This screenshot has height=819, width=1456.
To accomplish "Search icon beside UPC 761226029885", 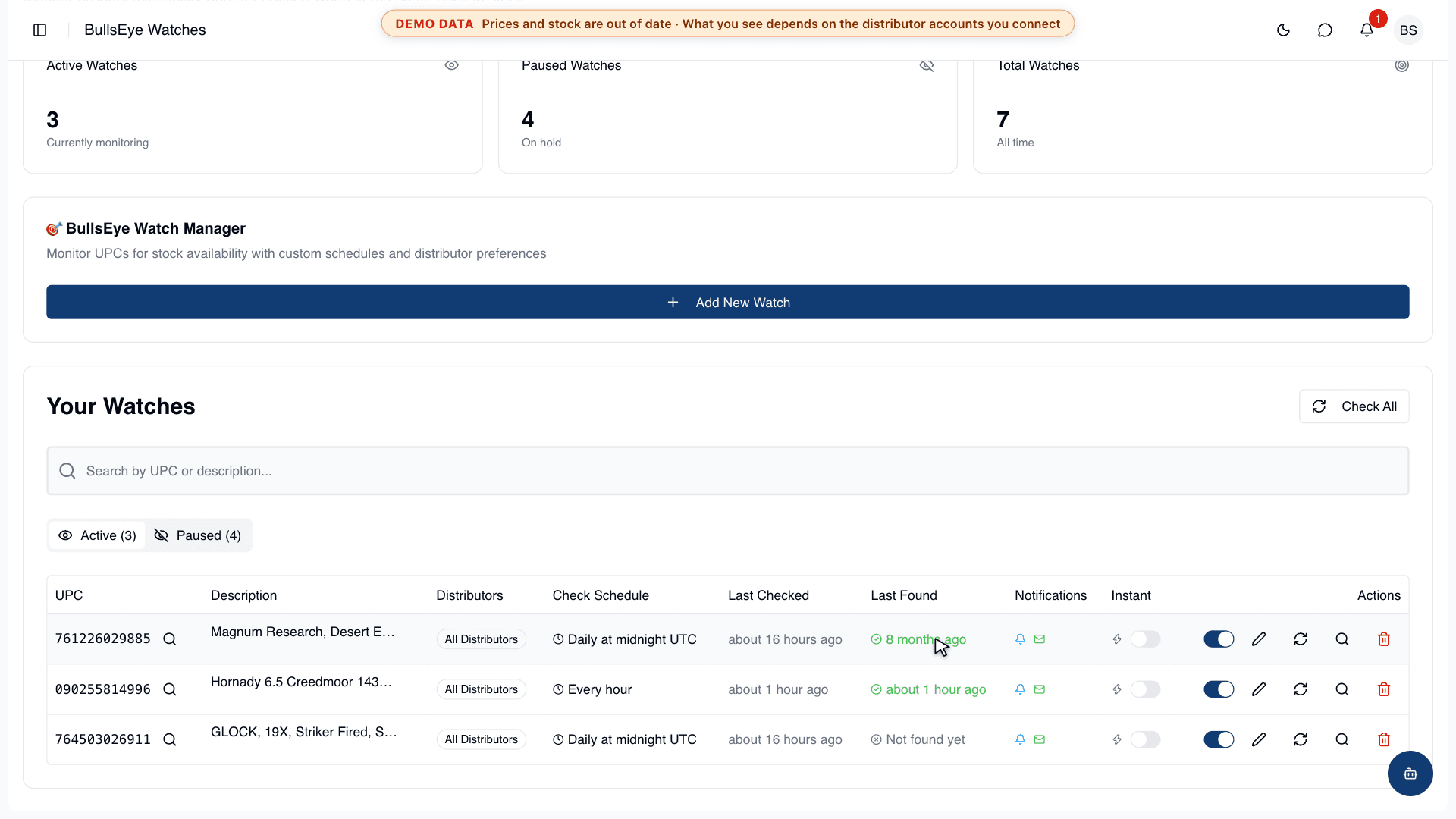I will [x=170, y=639].
